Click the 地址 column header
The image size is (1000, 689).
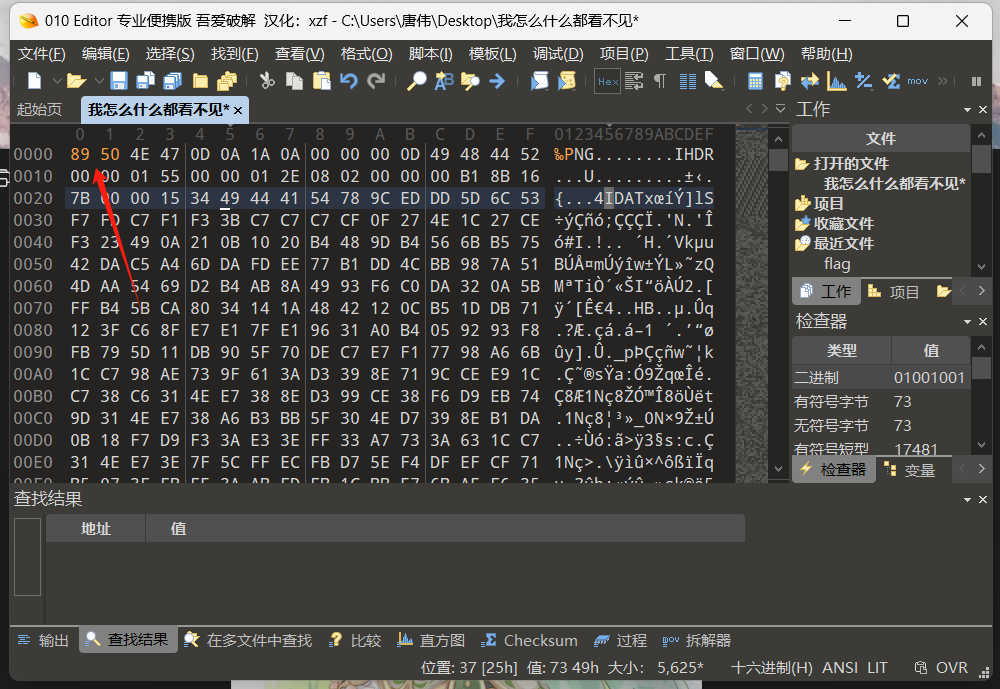click(x=96, y=529)
